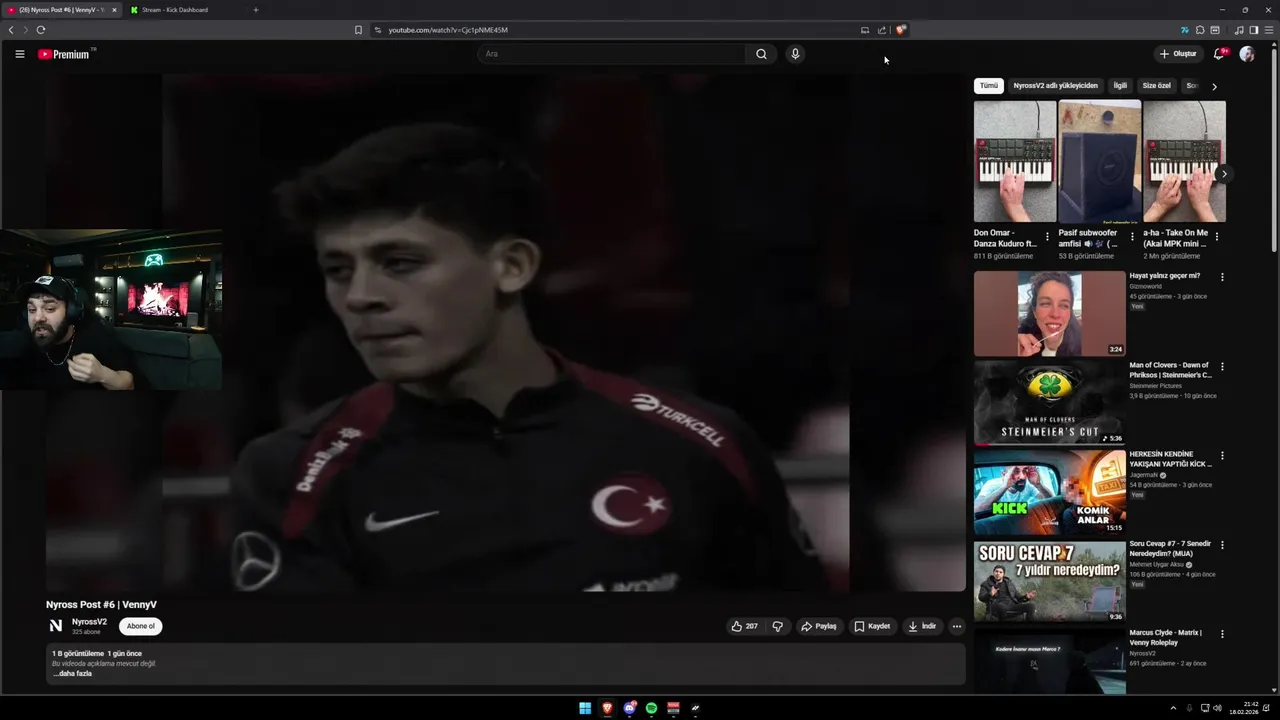Select NyrossV2 adlı yükleyiciden chip
The width and height of the screenshot is (1280, 720).
click(1055, 86)
